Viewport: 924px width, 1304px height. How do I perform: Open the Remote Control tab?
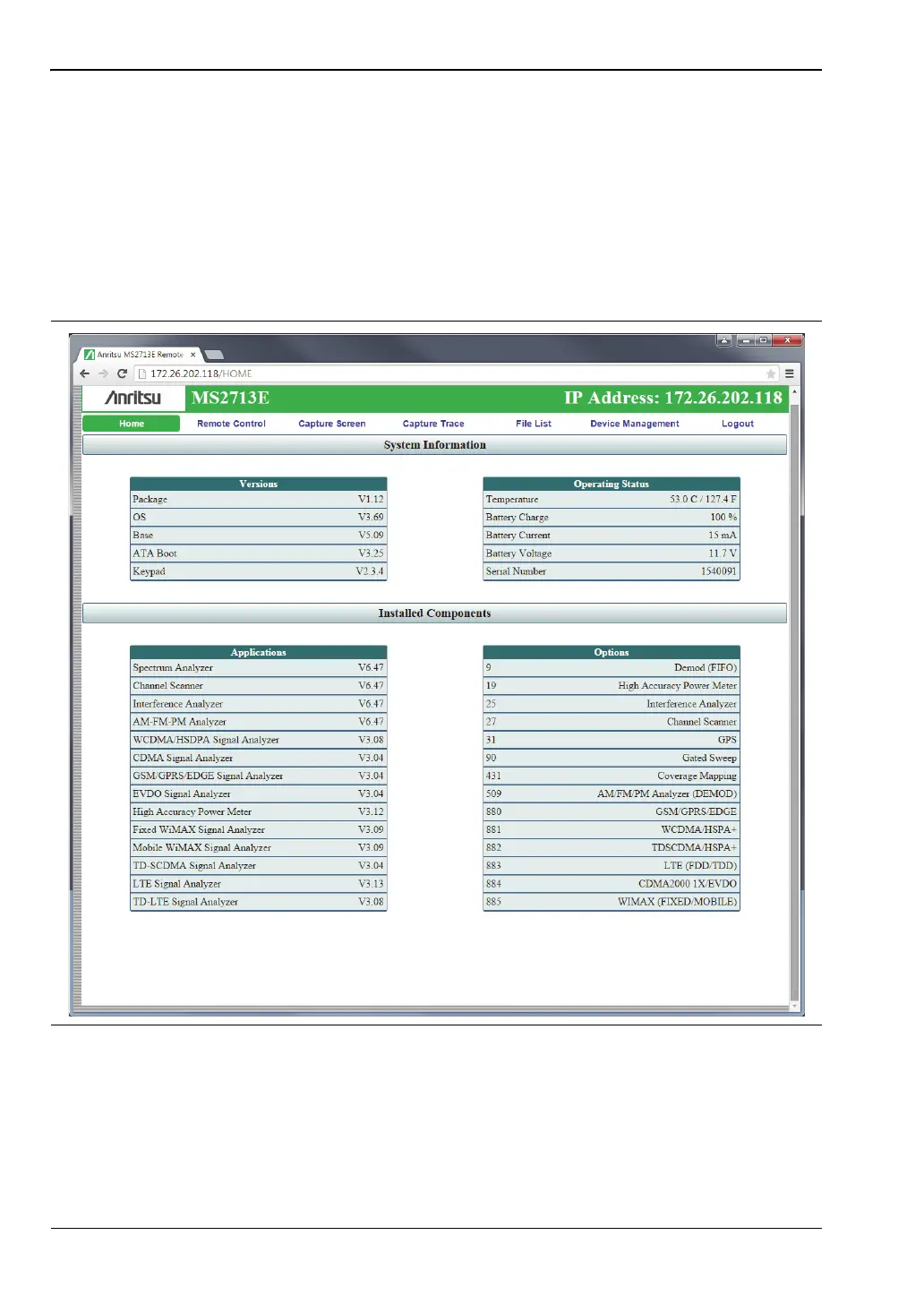point(231,424)
